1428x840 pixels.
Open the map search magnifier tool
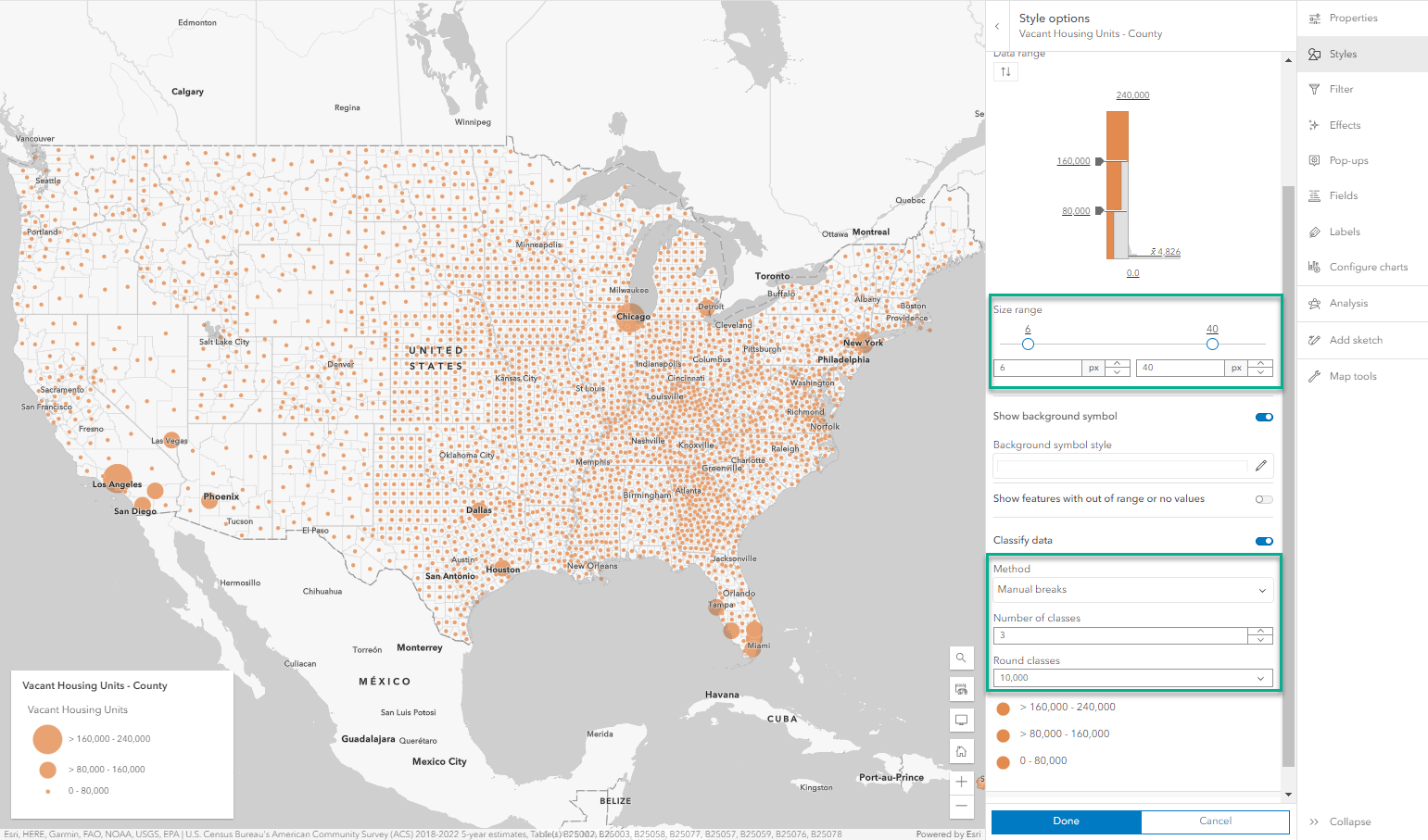(961, 658)
